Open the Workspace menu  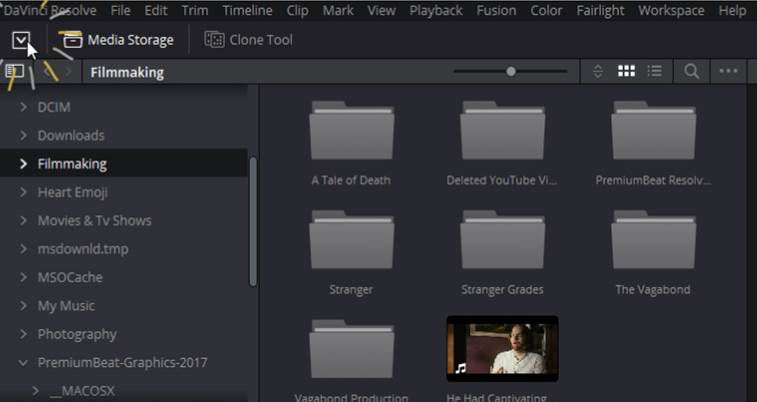(x=671, y=10)
